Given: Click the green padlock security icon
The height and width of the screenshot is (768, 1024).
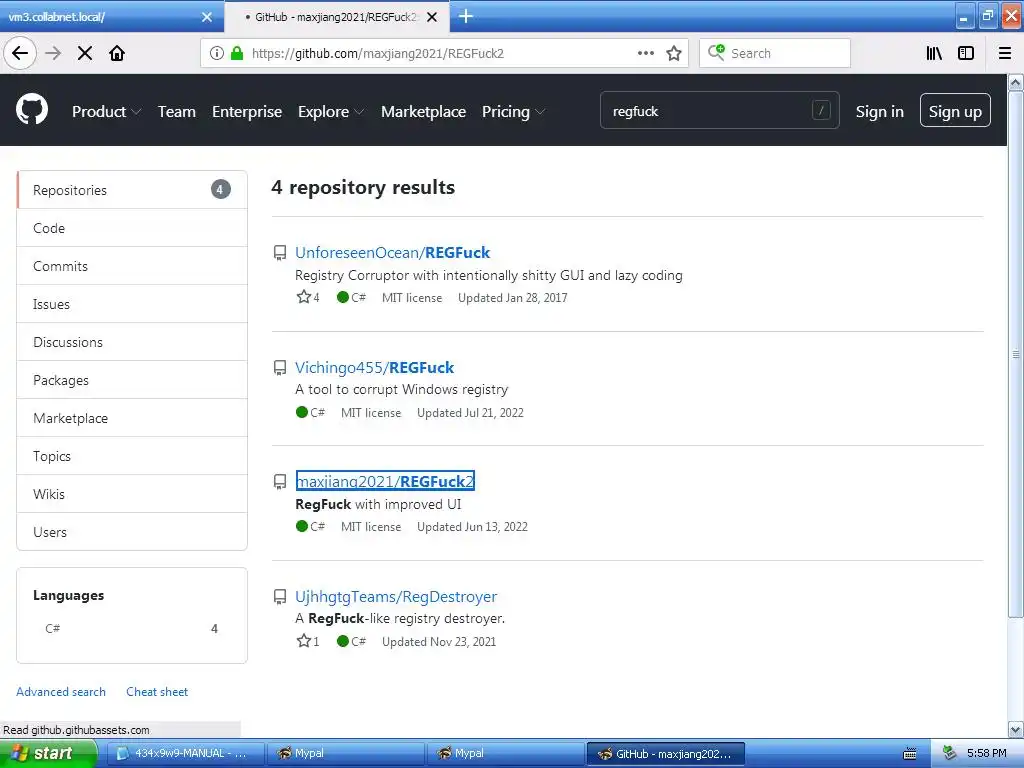Looking at the screenshot, I should 237,53.
